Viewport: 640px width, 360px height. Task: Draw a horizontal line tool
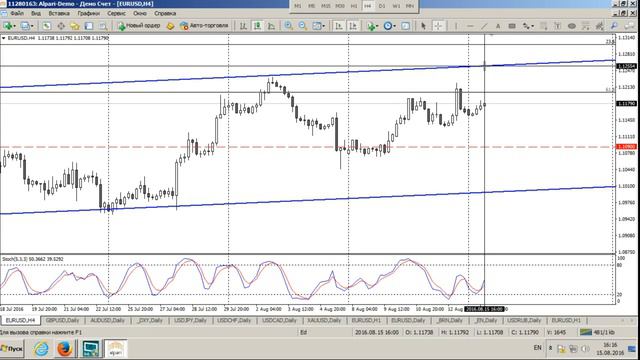pyautogui.click(x=470, y=26)
